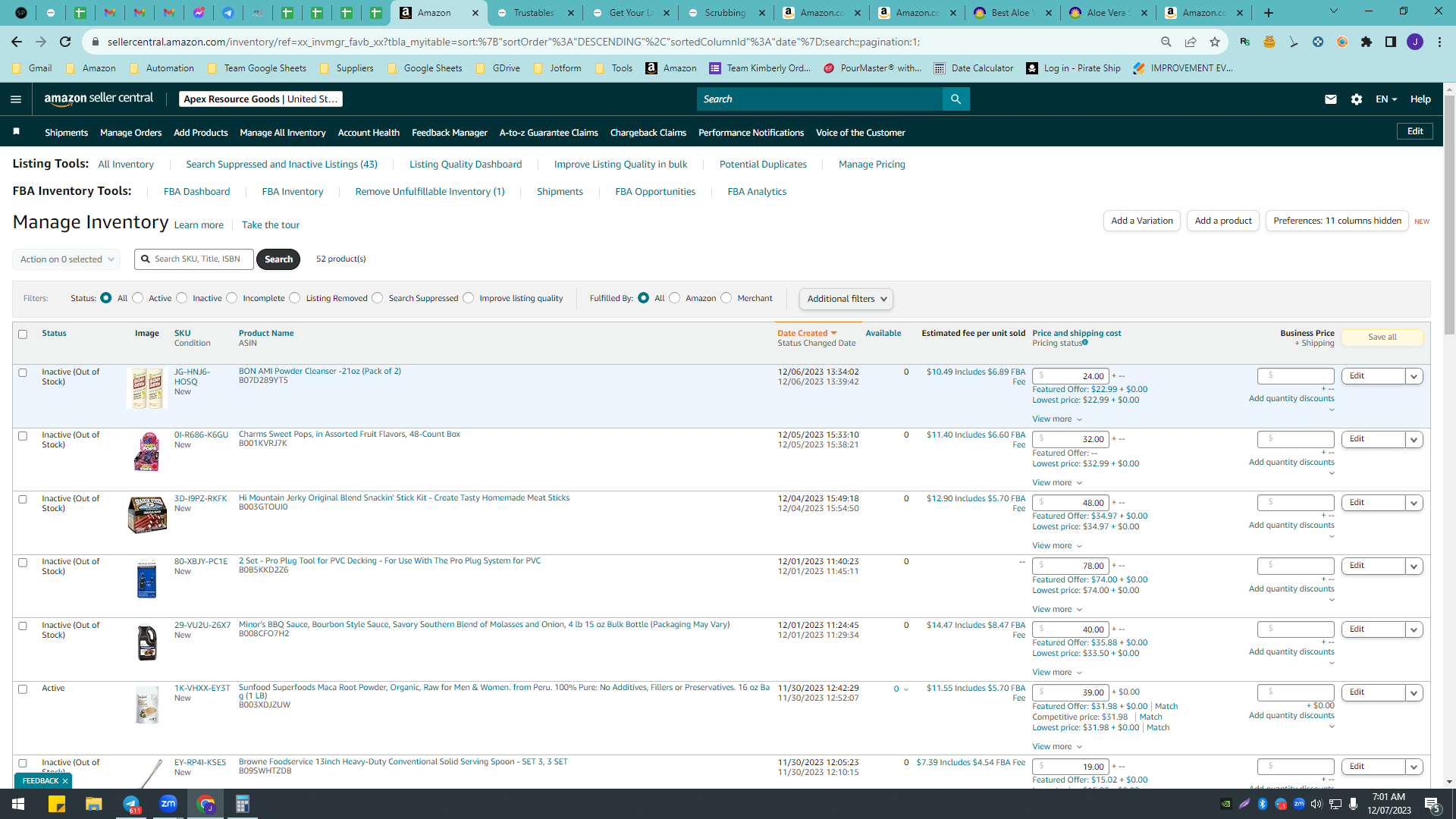The image size is (1456, 819).
Task: Select the BON AMI Powder Cleanser row checkbox
Action: [x=23, y=373]
